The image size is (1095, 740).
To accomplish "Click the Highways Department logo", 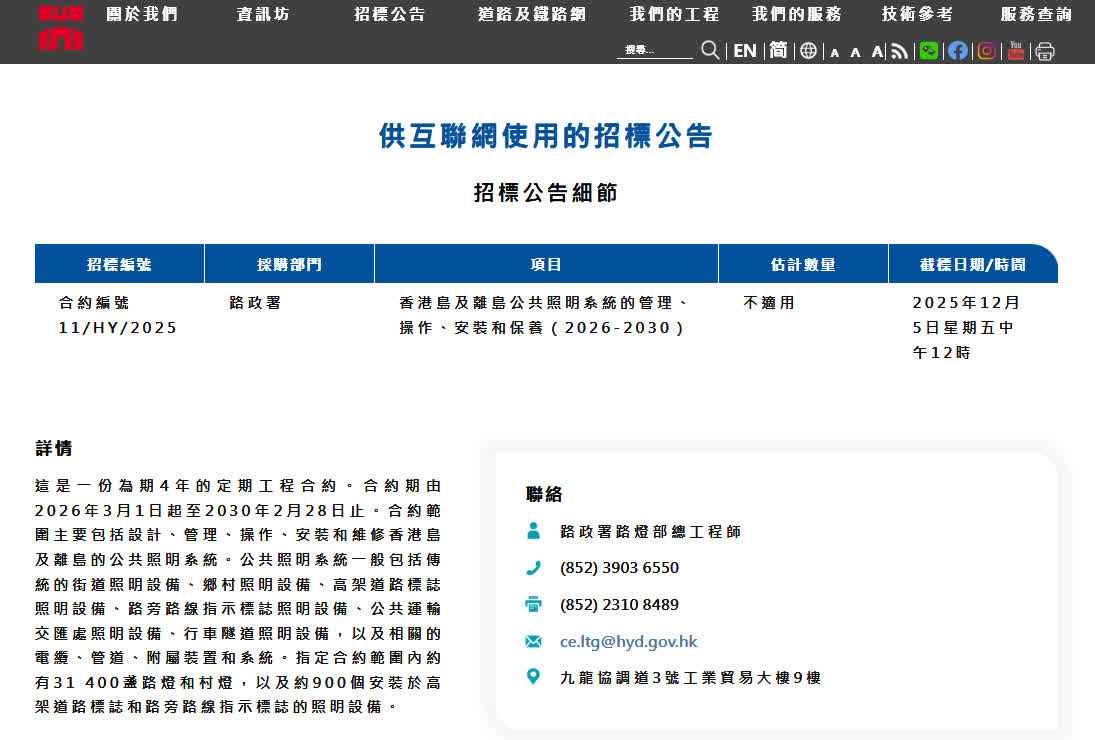I will point(61,27).
